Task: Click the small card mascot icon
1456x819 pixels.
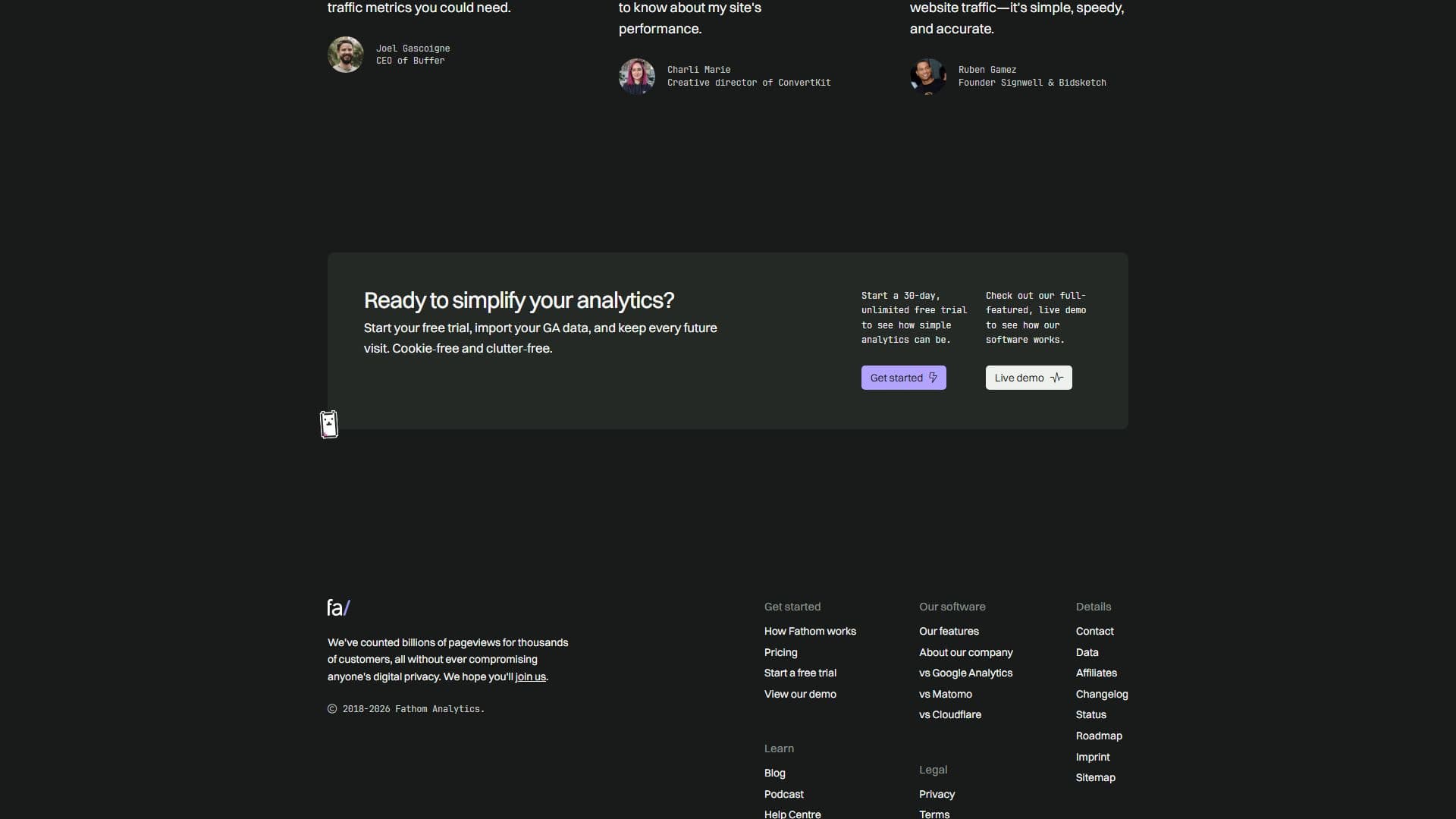Action: pos(329,425)
